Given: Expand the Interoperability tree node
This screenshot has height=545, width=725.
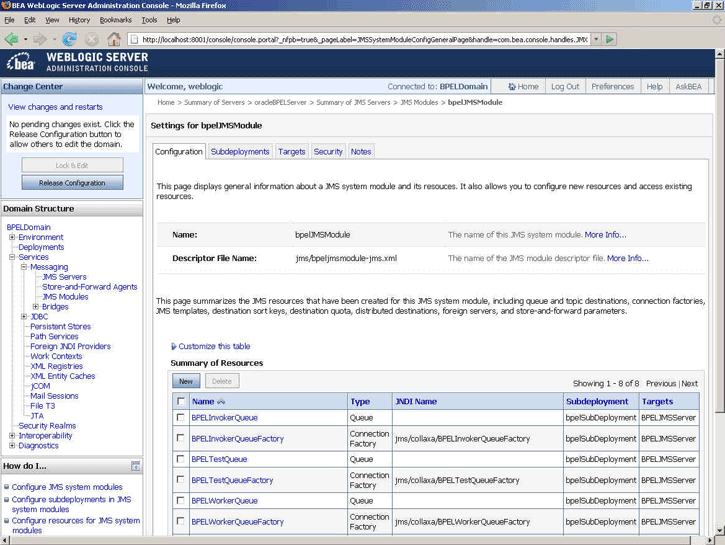Looking at the screenshot, I should pyautogui.click(x=12, y=435).
